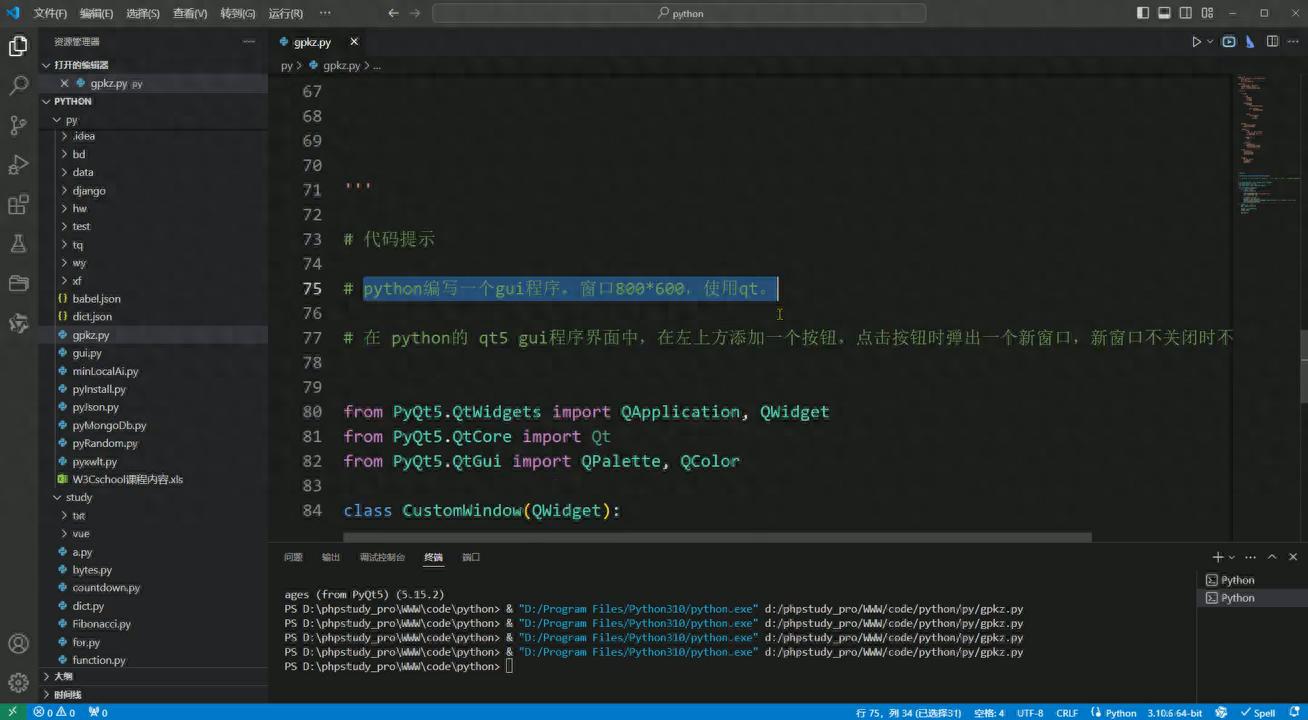Click the split editor icon
Screen dimensions: 1308x720
tap(1272, 42)
